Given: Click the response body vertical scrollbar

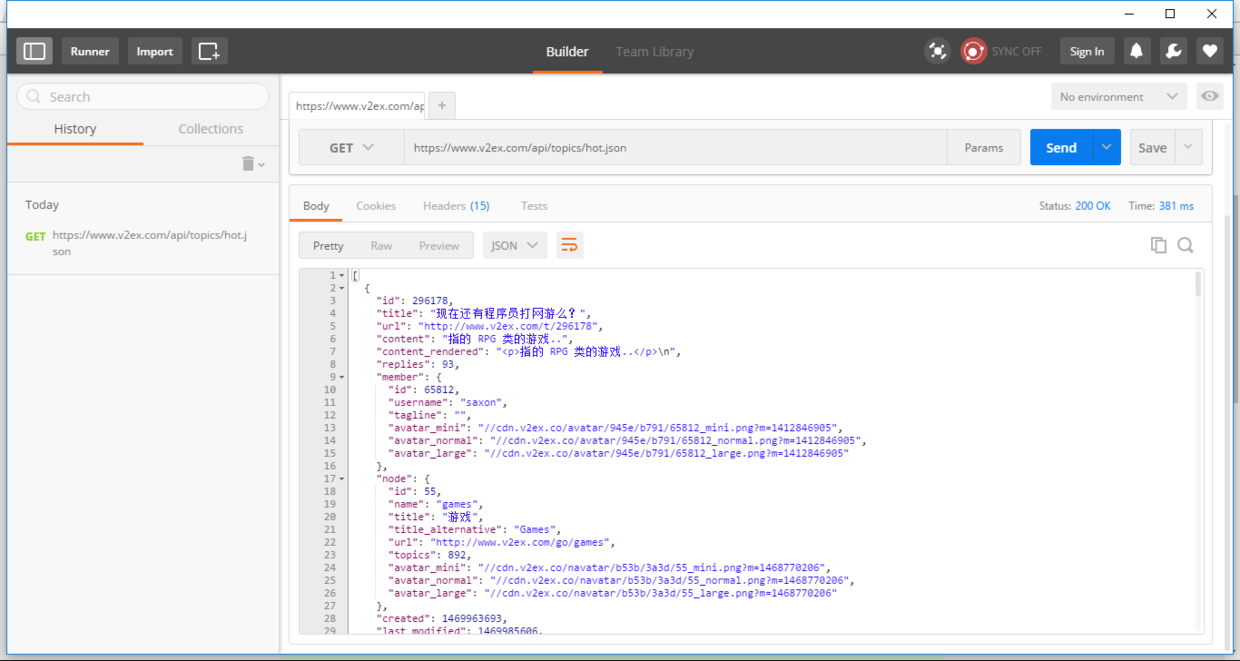Looking at the screenshot, I should 1198,284.
